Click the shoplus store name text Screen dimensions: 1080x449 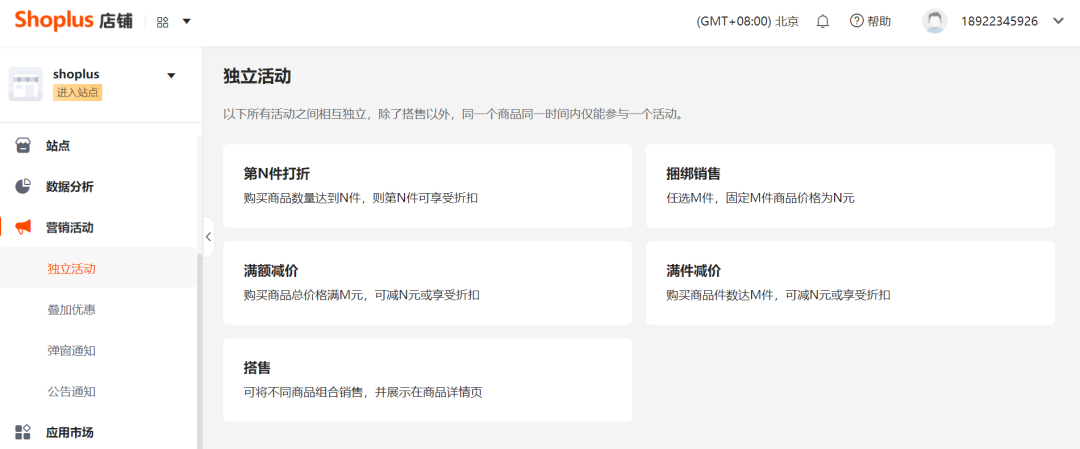[x=76, y=74]
